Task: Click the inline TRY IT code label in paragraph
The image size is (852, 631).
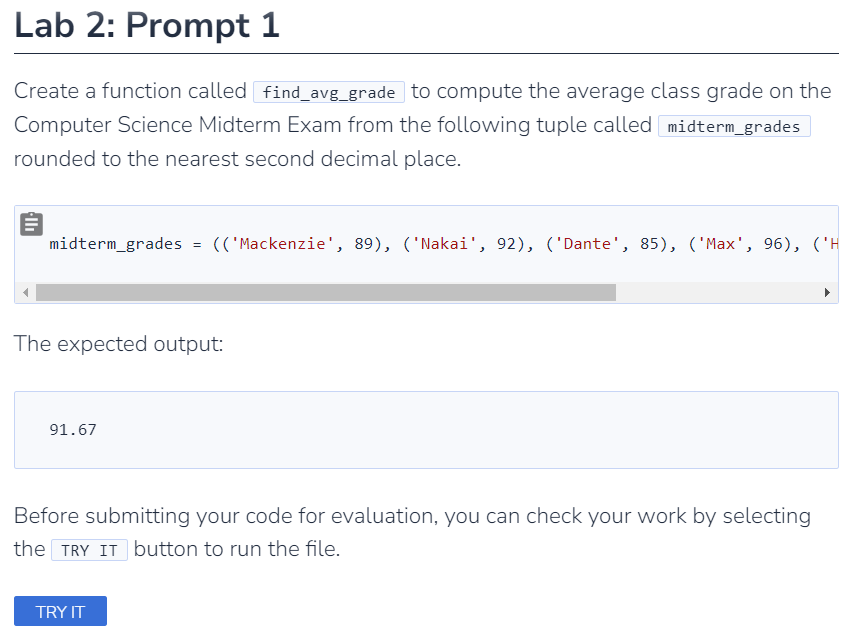Action: pos(90,550)
